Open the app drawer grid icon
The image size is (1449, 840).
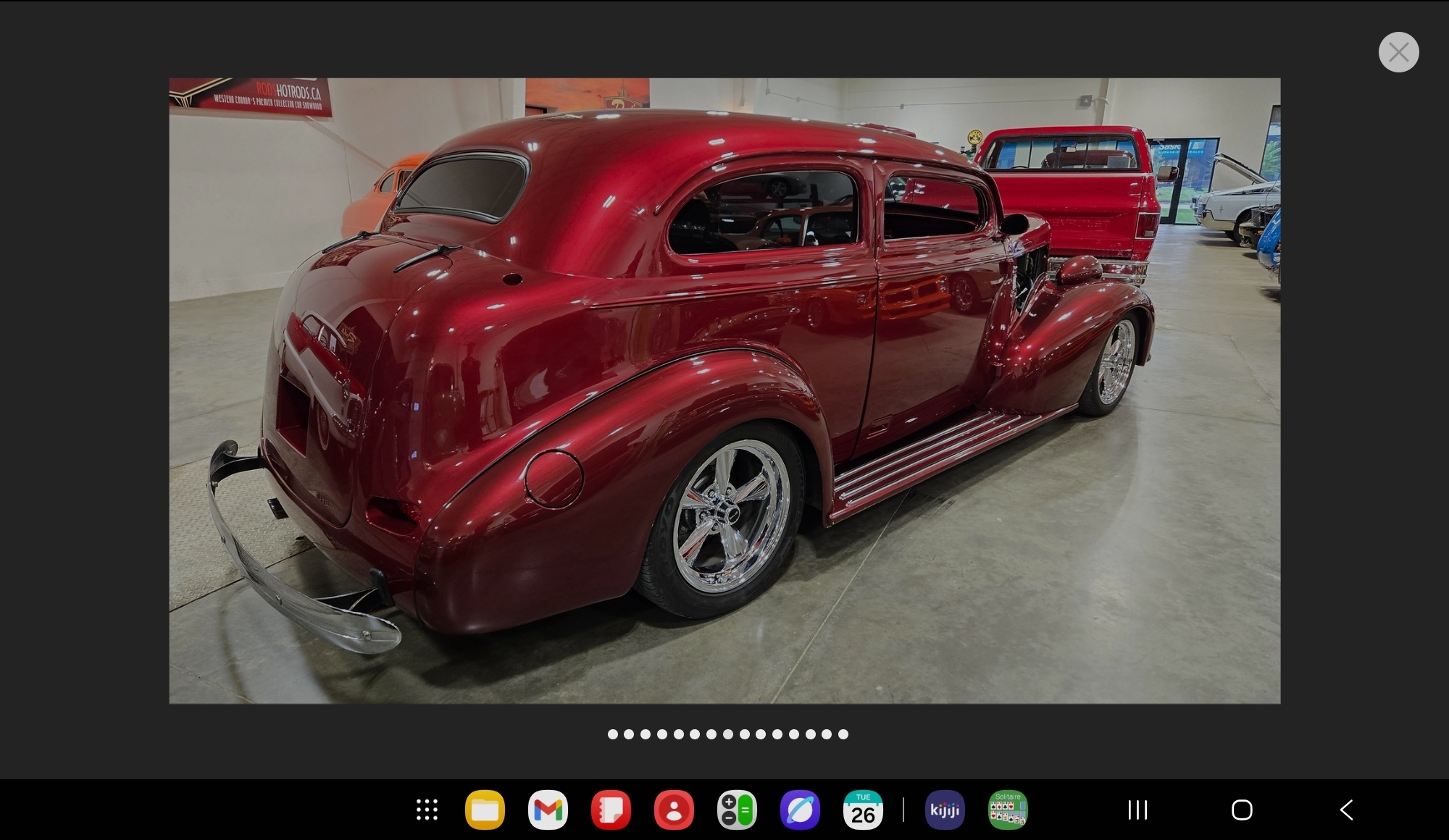coord(427,810)
